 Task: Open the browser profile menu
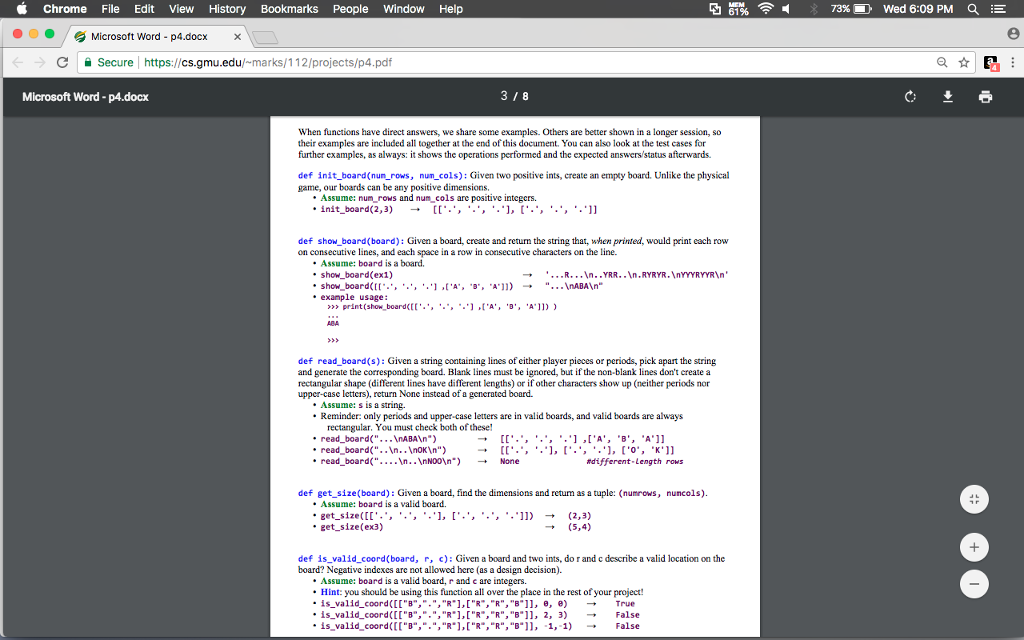pos(1011,32)
